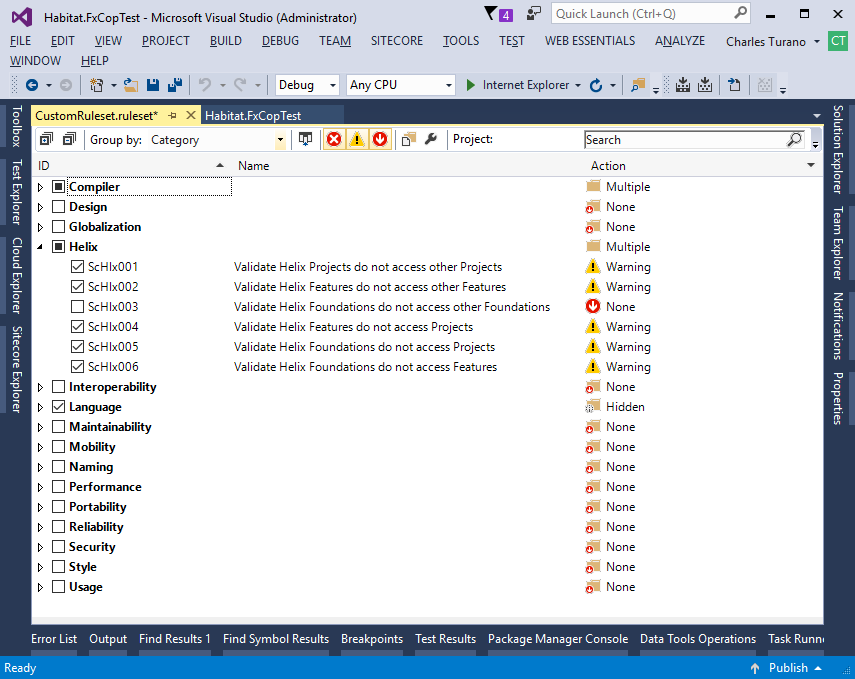The width and height of the screenshot is (855, 679).
Task: Uncheck the ScHlx006 rule checkbox
Action: [x=77, y=366]
